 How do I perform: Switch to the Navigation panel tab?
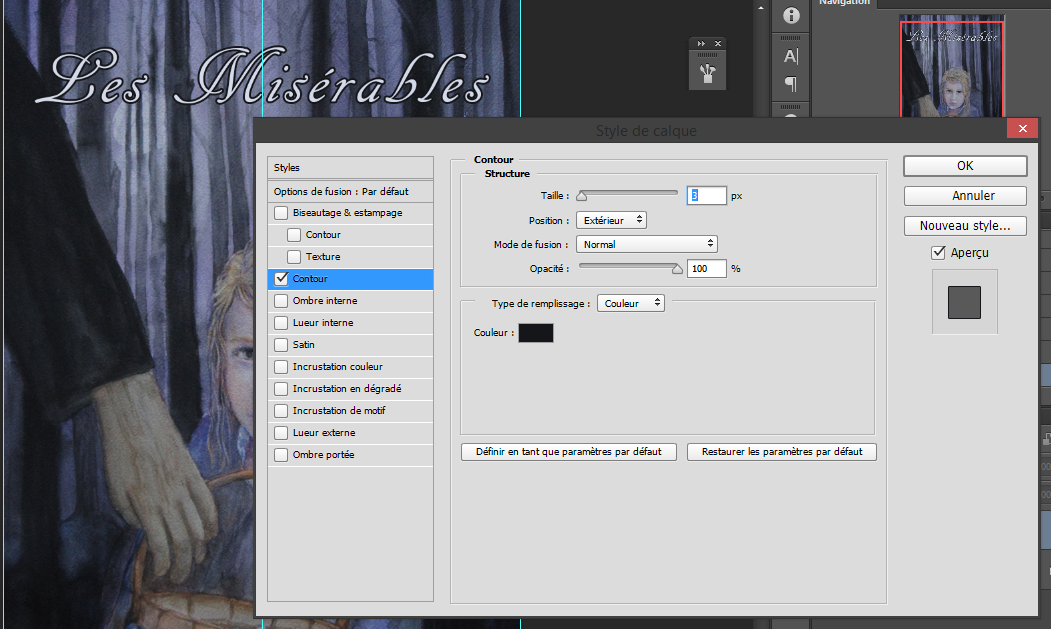tap(845, 4)
